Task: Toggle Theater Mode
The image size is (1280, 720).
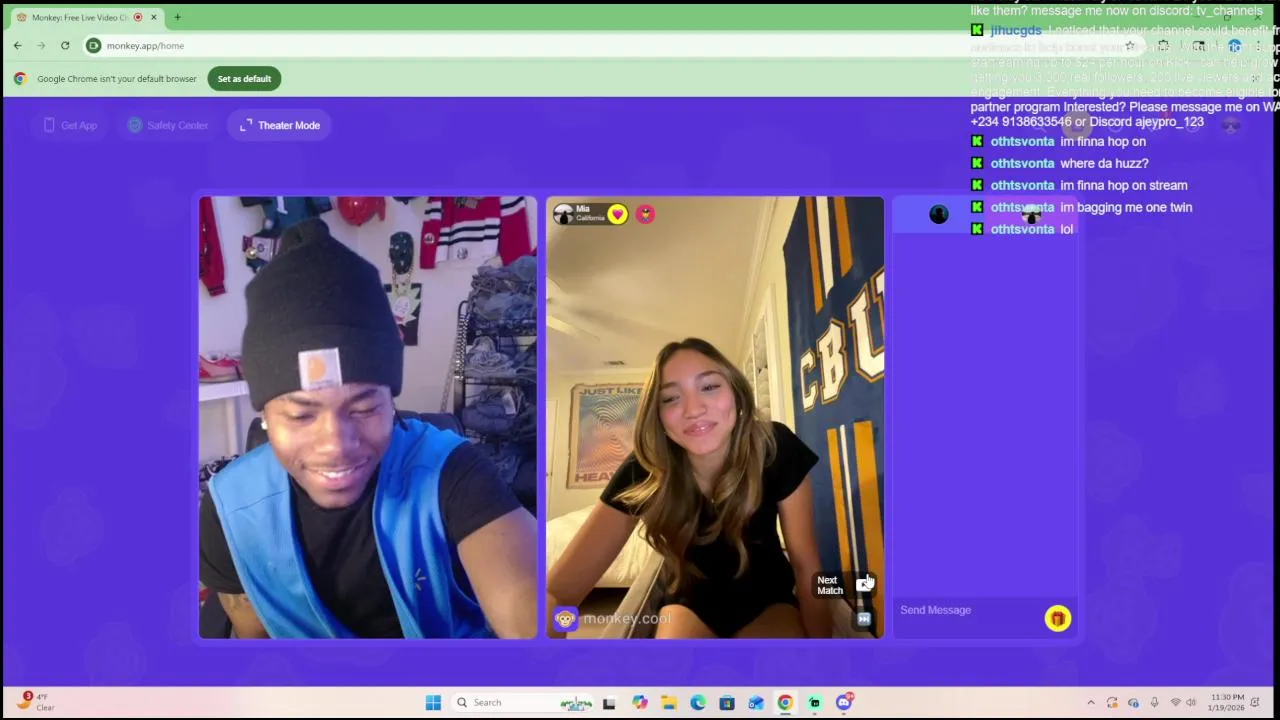Action: [x=279, y=125]
